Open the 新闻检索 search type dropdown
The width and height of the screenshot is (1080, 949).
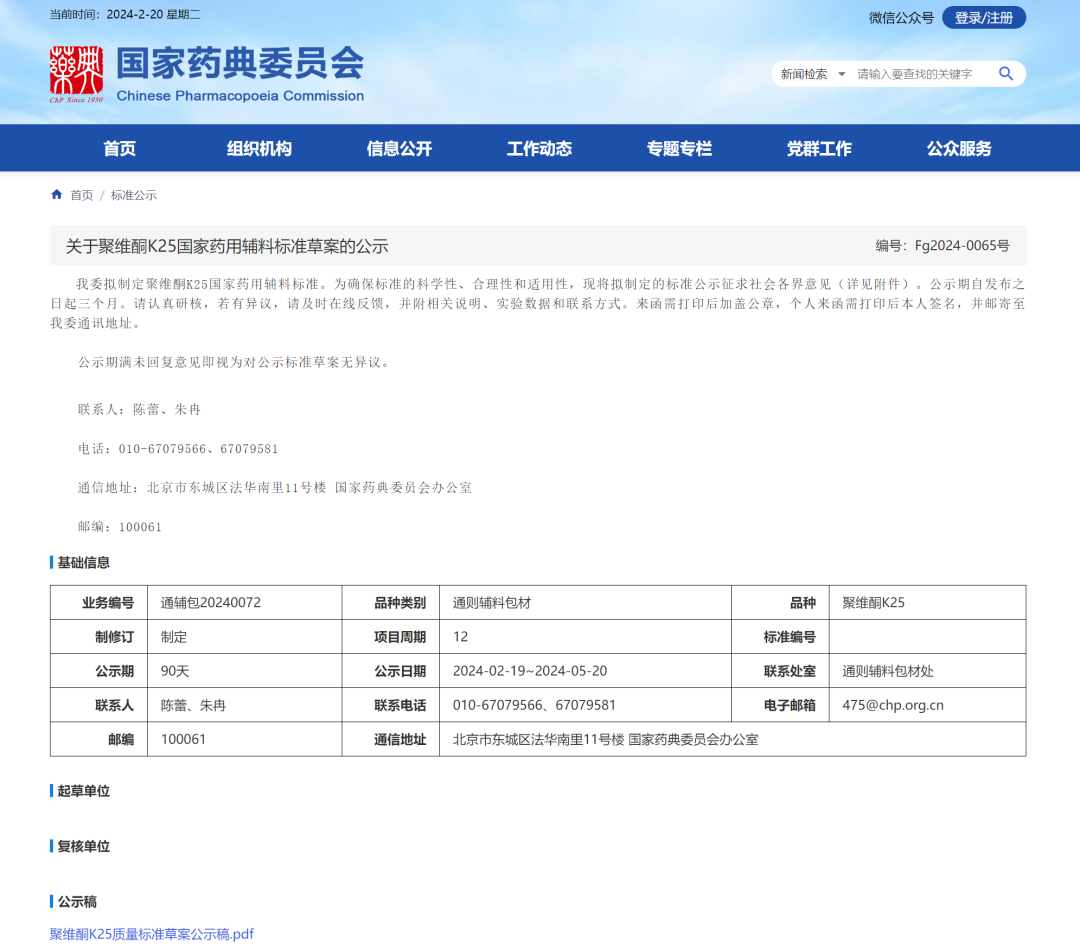click(x=813, y=74)
